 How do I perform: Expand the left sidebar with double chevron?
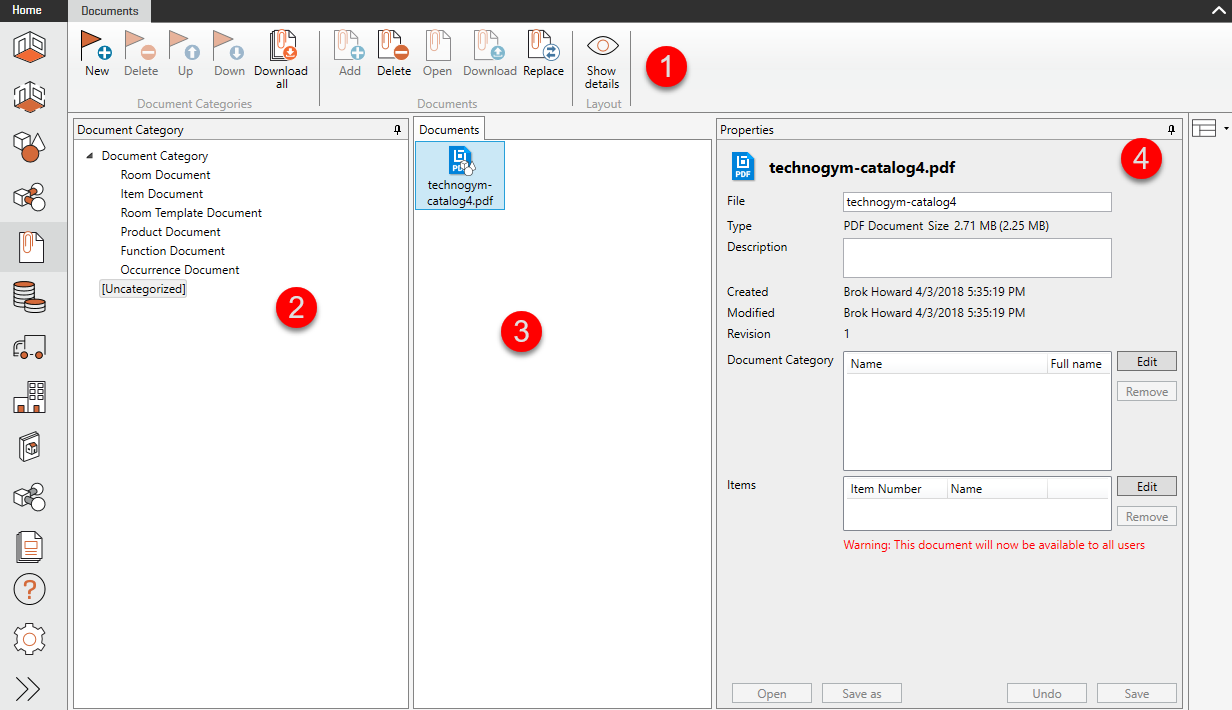29,689
